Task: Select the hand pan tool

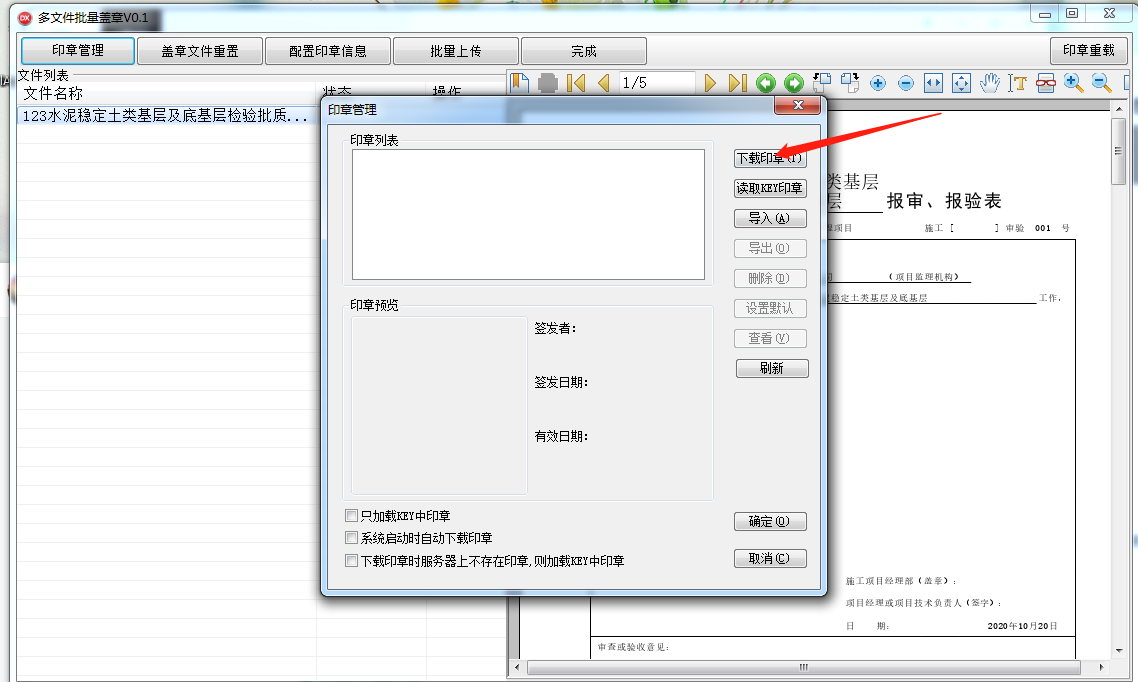Action: [990, 83]
